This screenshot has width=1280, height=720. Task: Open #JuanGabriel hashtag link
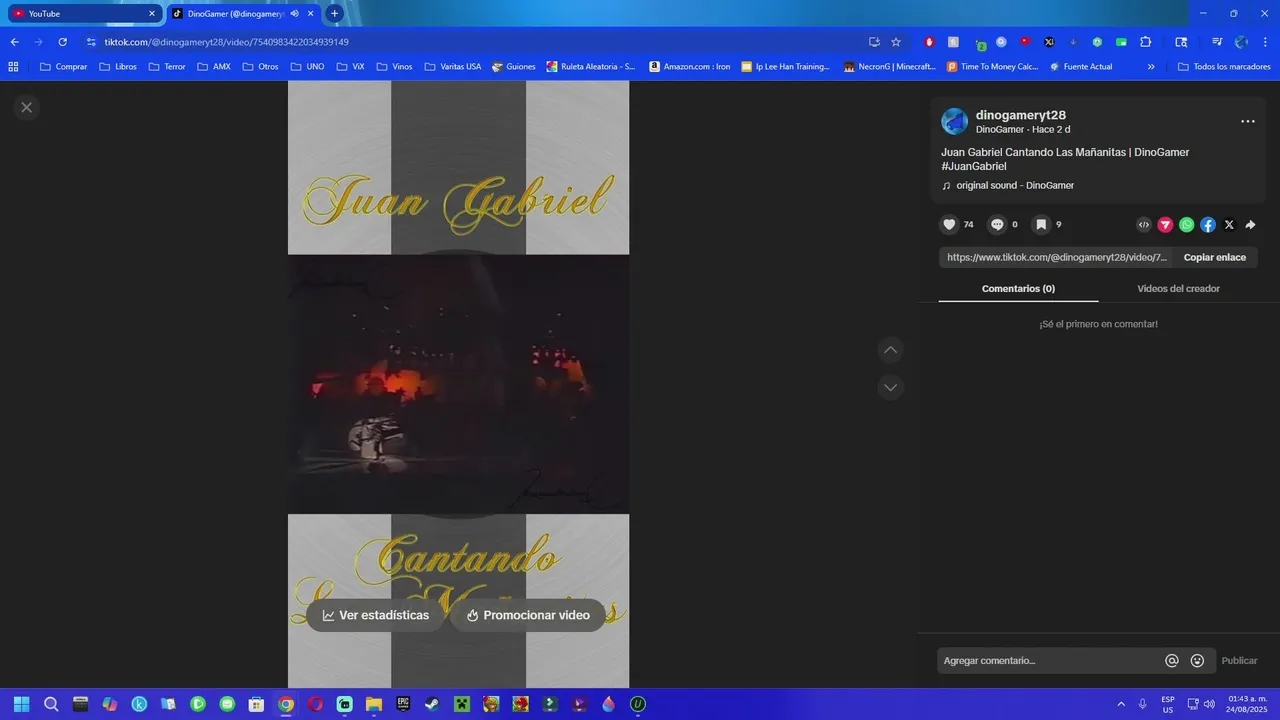pos(974,166)
